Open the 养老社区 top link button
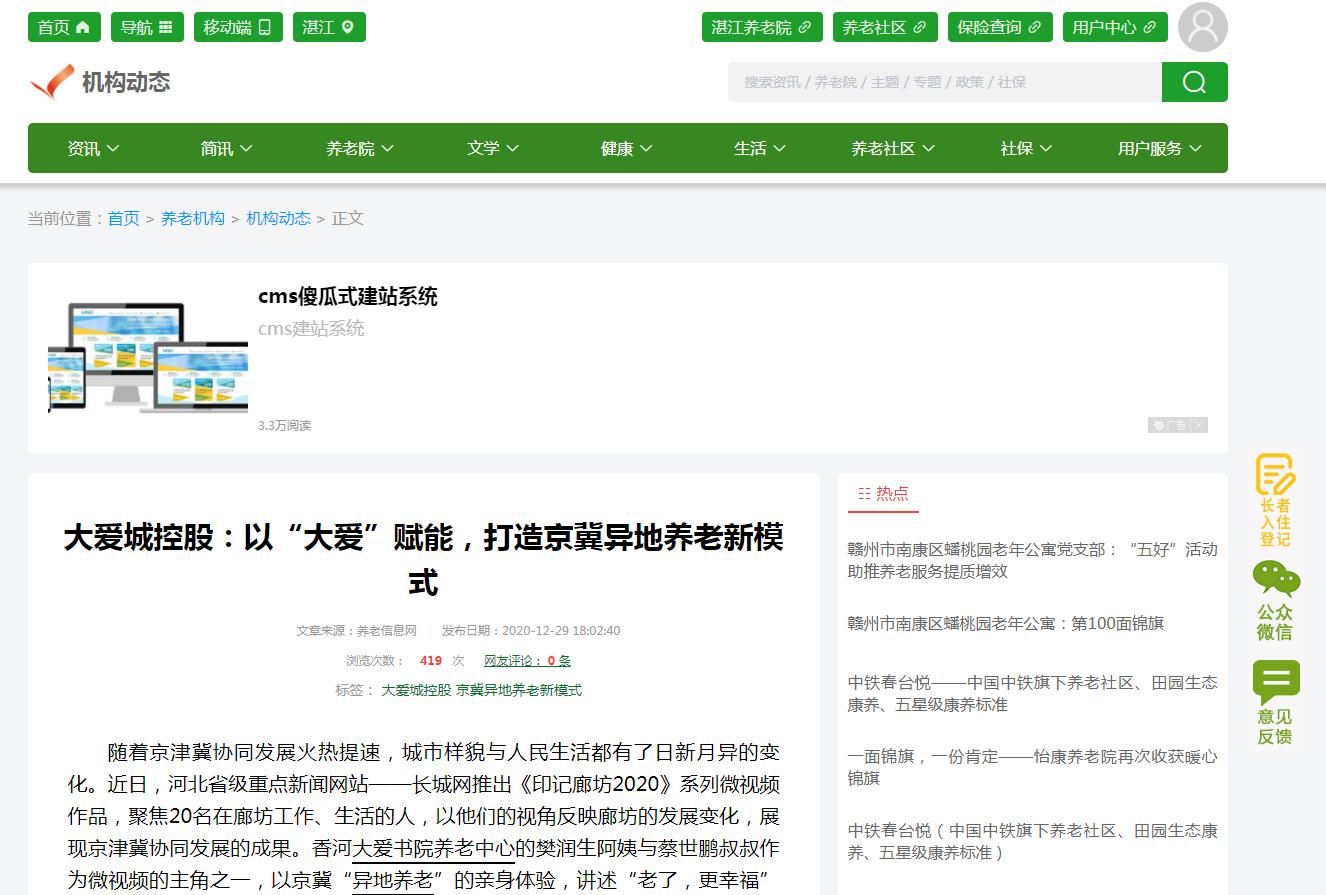The image size is (1326, 895). coord(885,27)
